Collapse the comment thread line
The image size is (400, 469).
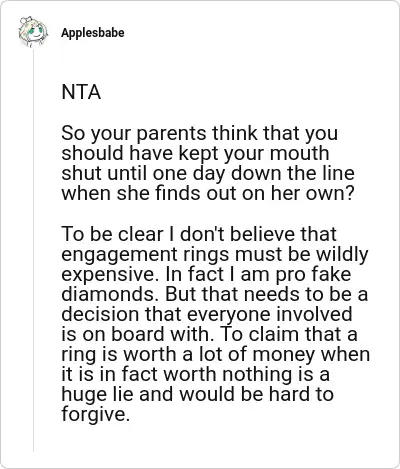click(33, 250)
